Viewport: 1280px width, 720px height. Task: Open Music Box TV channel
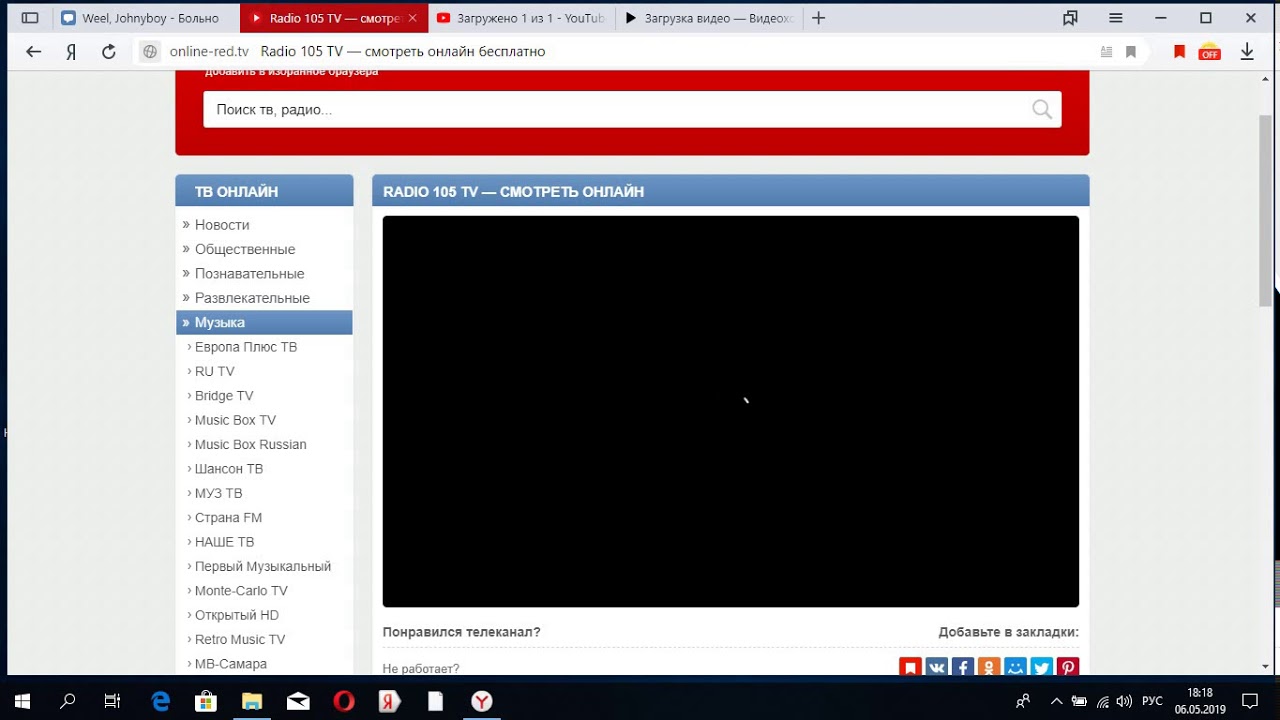[235, 420]
